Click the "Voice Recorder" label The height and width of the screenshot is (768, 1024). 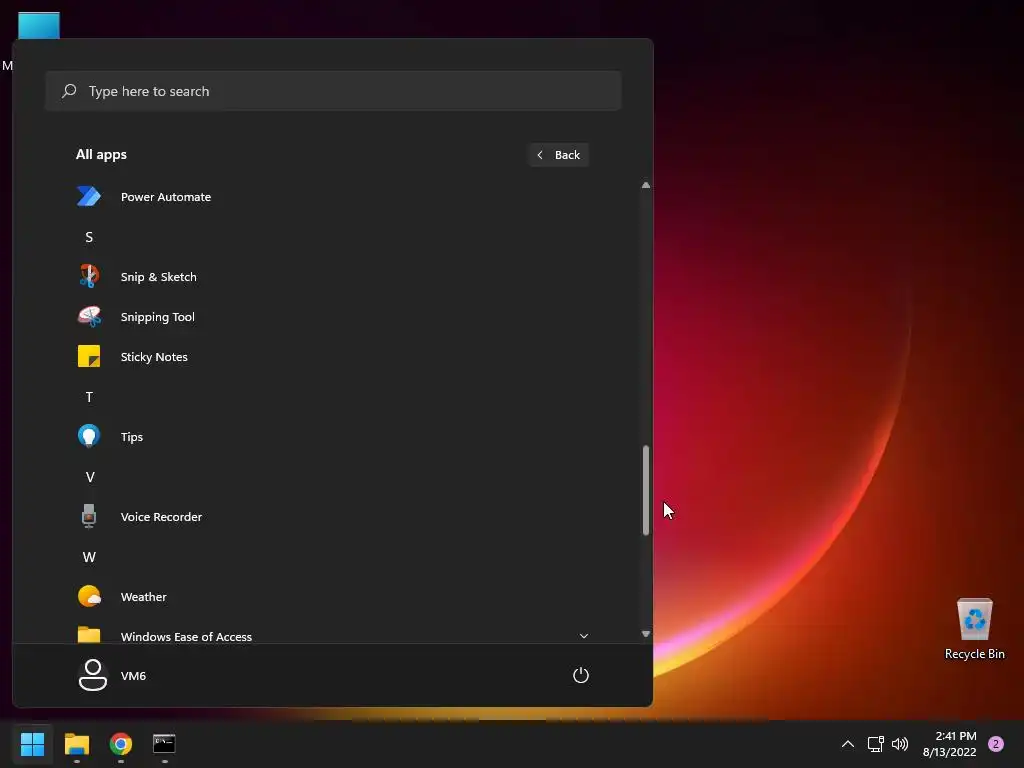coord(161,517)
